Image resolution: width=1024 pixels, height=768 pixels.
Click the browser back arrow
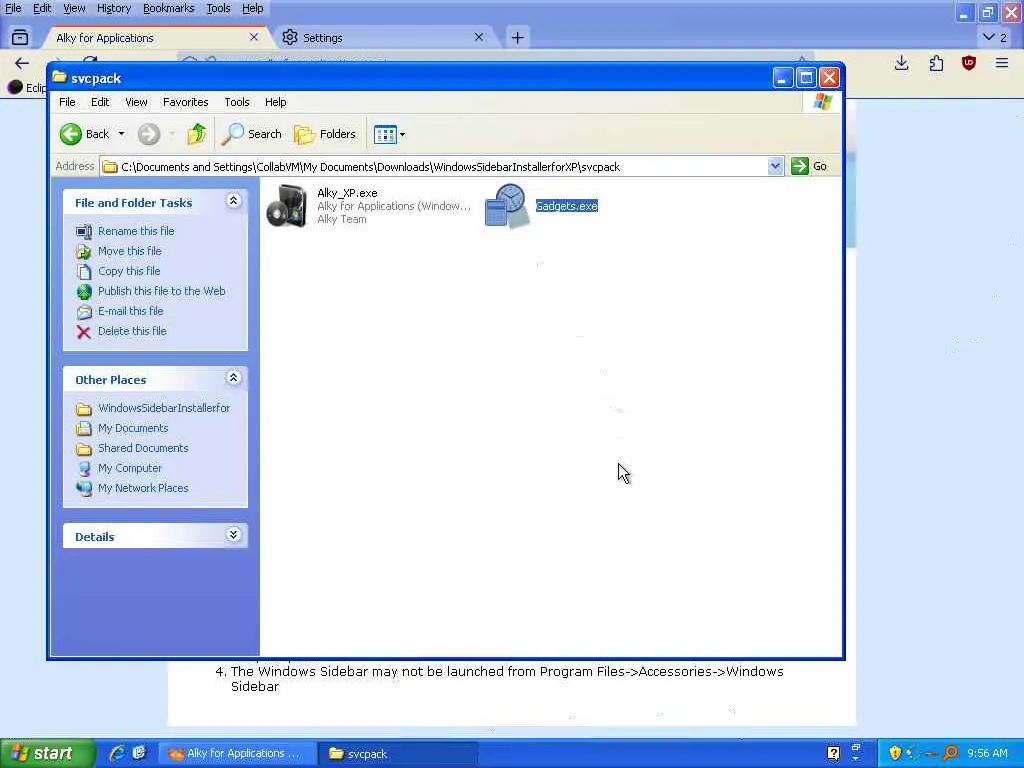point(22,63)
